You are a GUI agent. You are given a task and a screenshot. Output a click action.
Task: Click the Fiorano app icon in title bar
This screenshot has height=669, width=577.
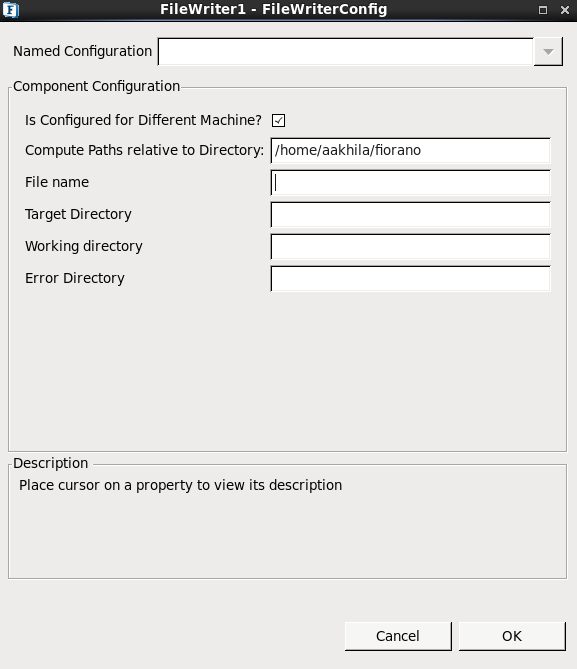coord(11,10)
